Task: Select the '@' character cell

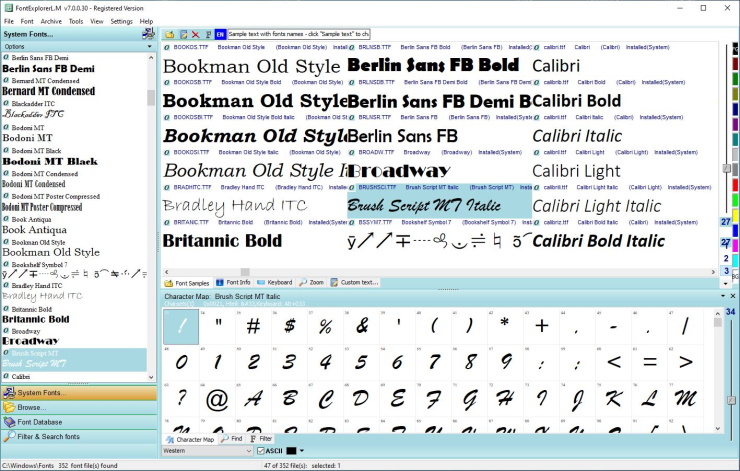Action: click(217, 399)
